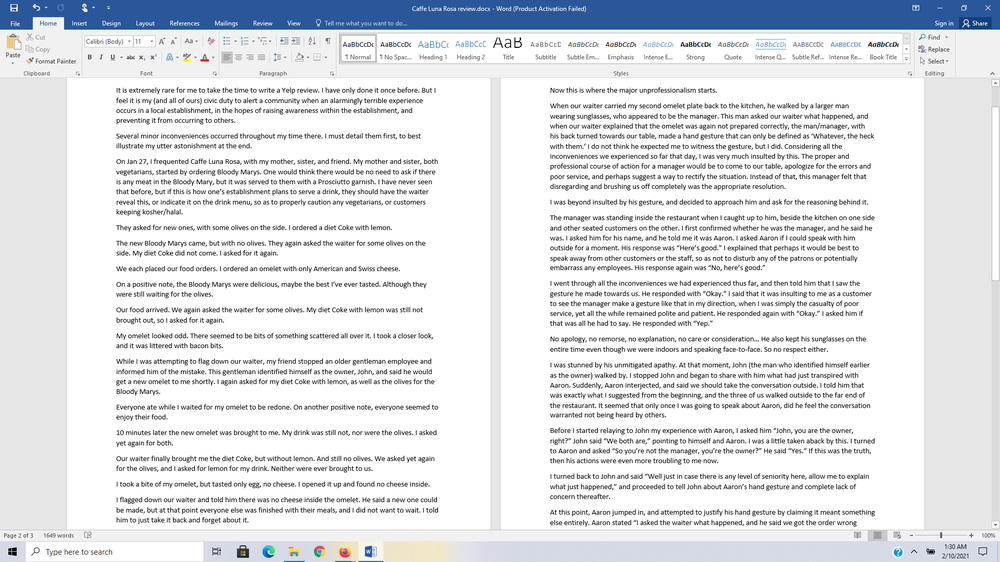Click the red font color swatch
Screen dimensions: 1000x562
203,58
